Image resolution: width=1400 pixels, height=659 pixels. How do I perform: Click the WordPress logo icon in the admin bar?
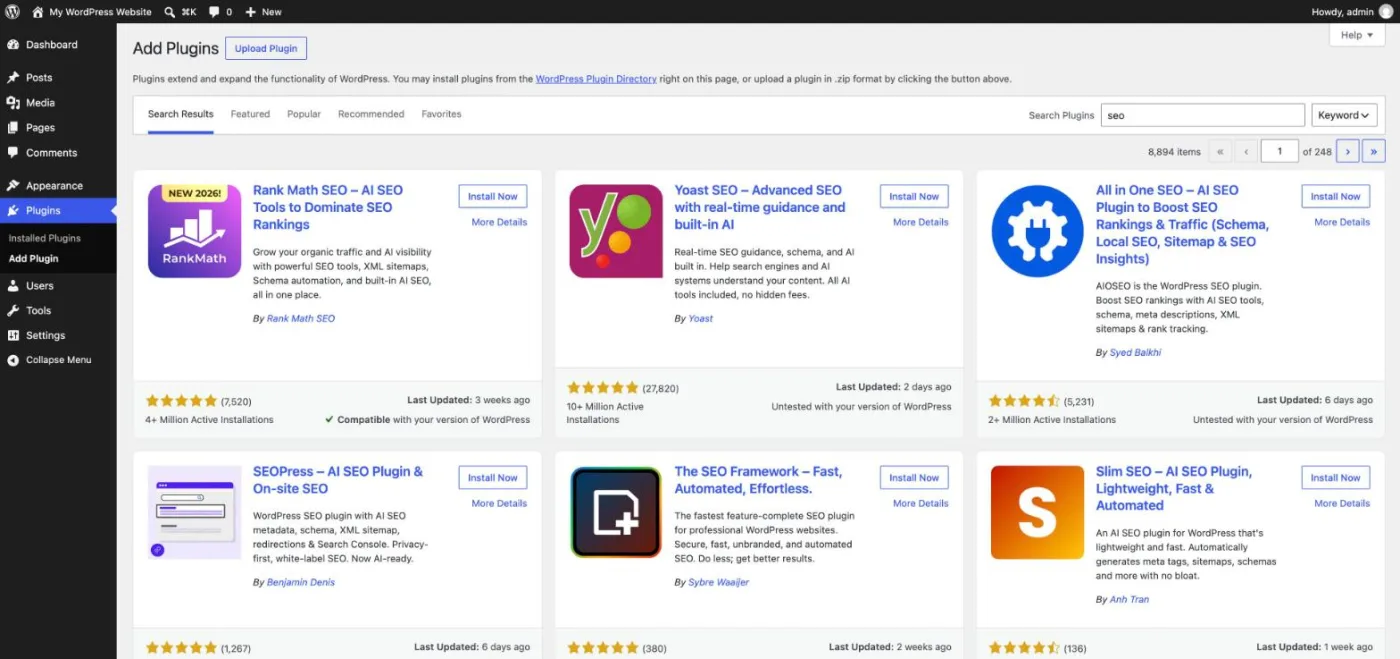[x=12, y=12]
